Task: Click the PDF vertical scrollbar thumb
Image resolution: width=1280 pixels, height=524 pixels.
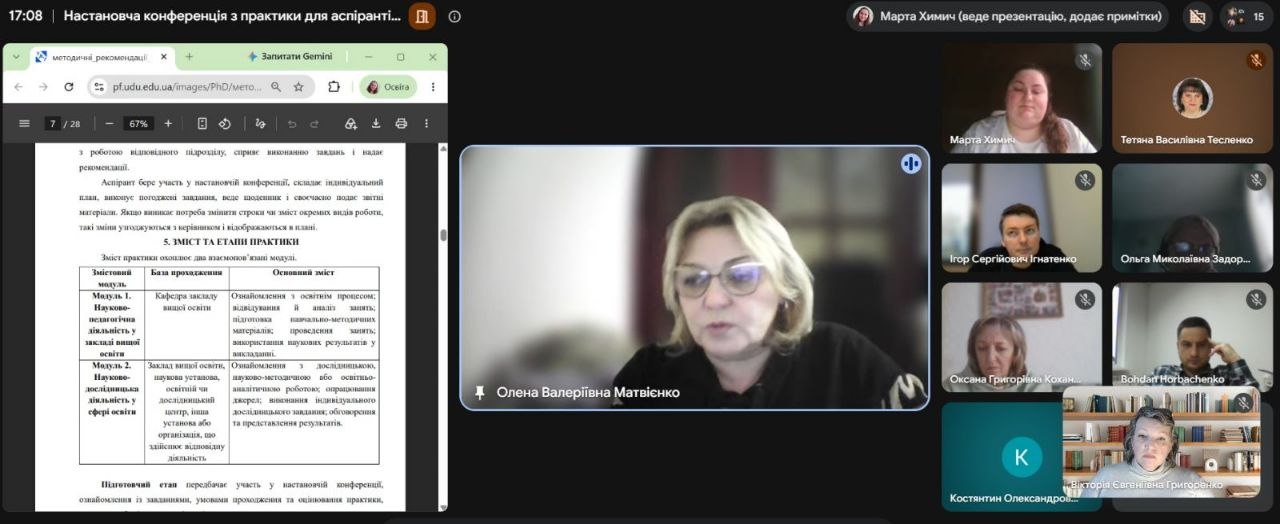Action: pos(443,235)
